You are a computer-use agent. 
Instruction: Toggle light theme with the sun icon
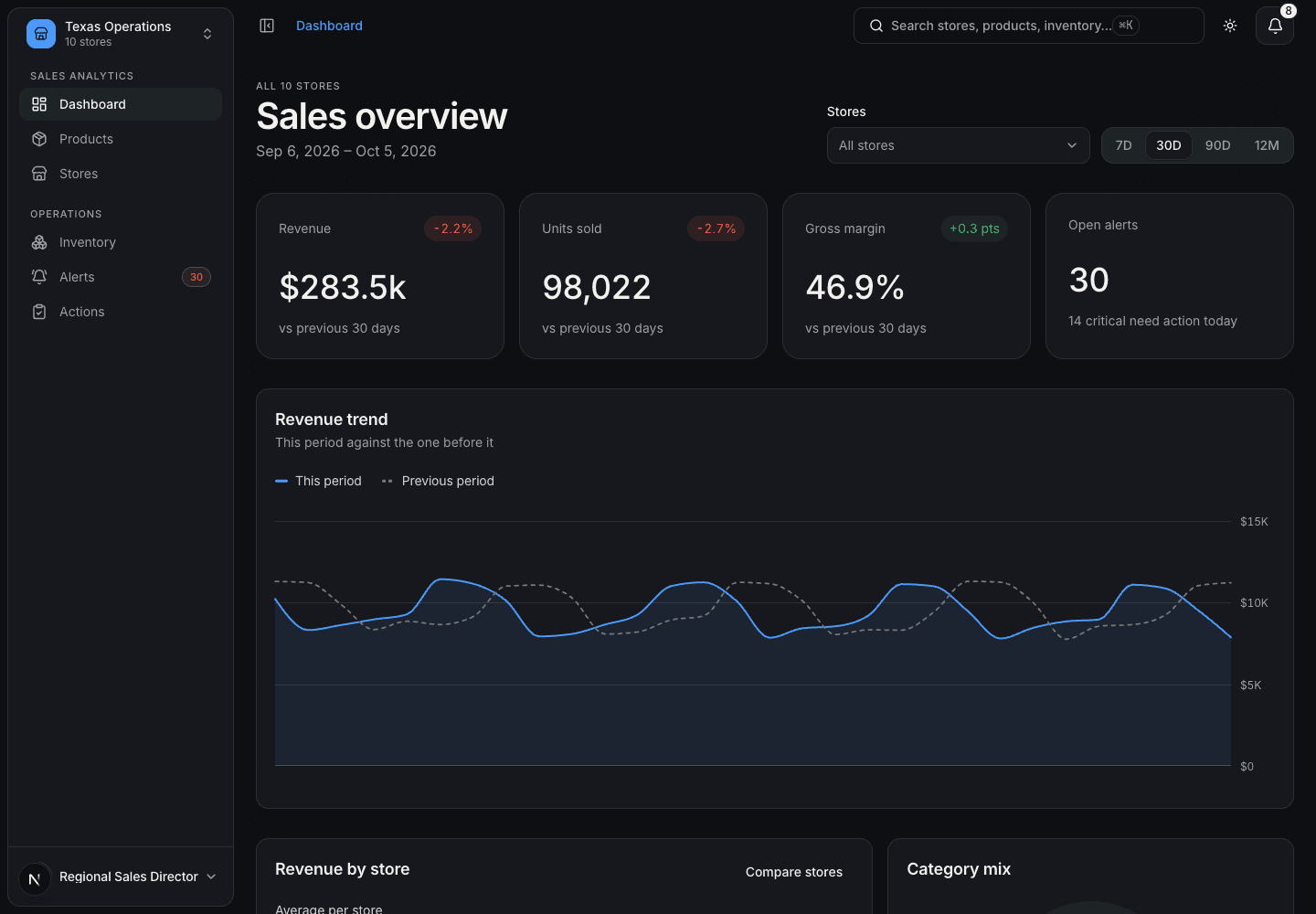[1230, 26]
